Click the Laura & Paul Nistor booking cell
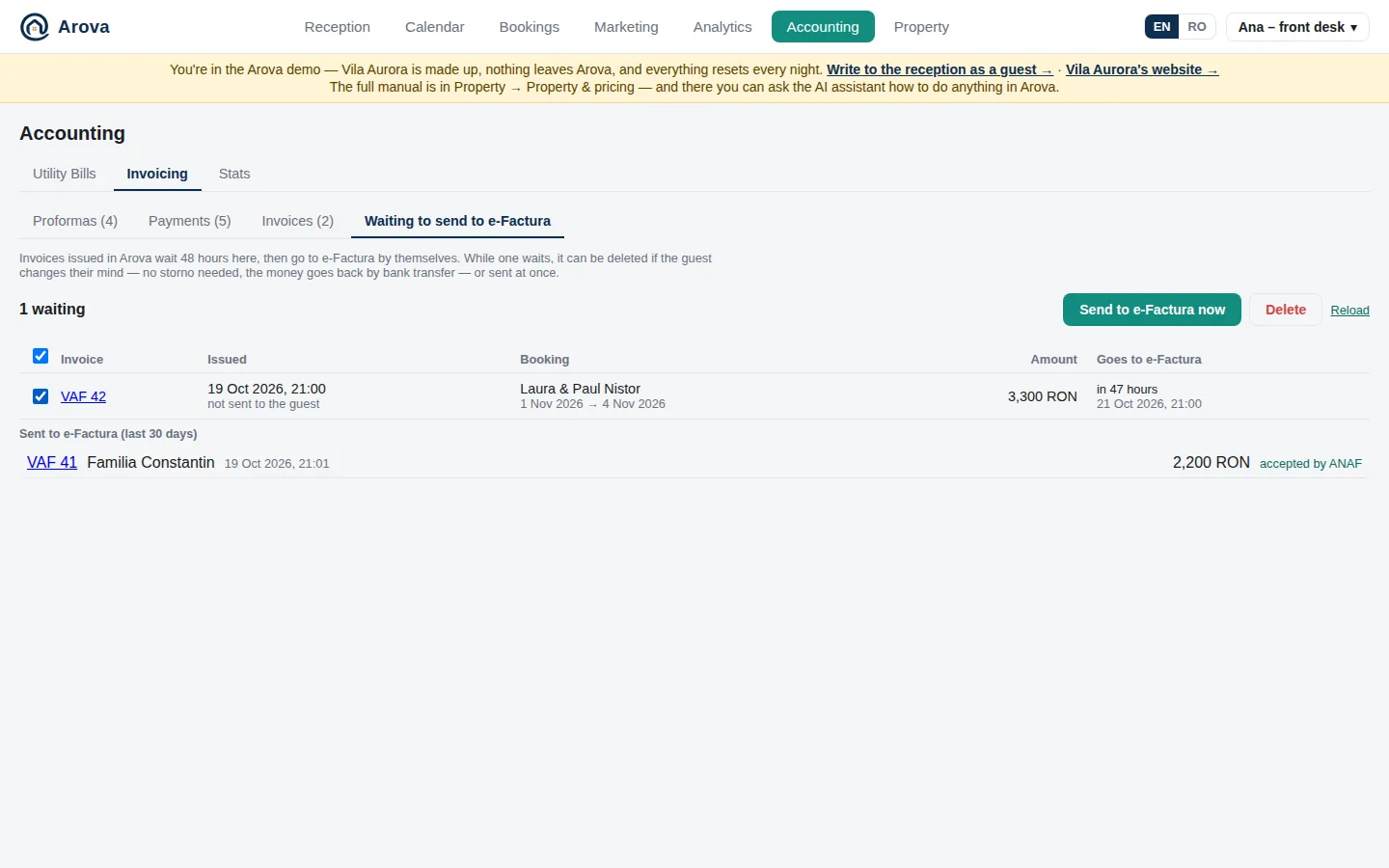The height and width of the screenshot is (868, 1389). [x=592, y=395]
